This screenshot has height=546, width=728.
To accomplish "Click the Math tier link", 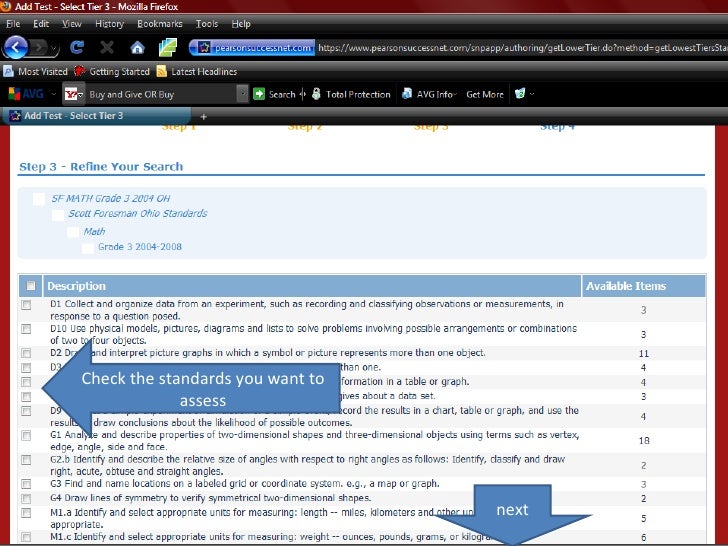I will [x=94, y=231].
